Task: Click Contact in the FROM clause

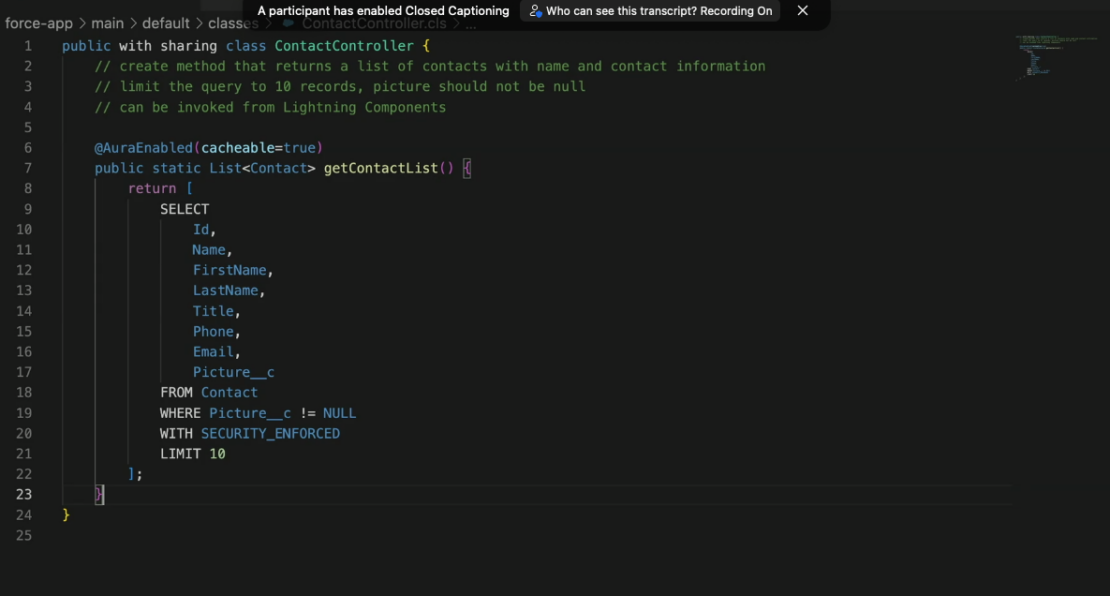Action: click(229, 392)
